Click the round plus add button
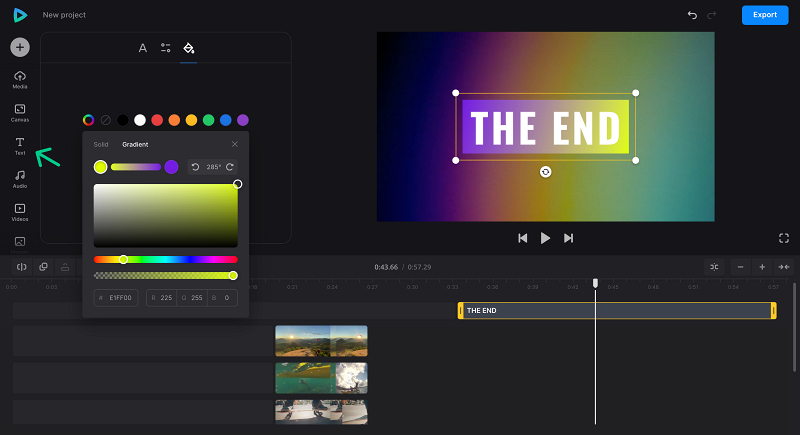800x435 pixels. (20, 47)
